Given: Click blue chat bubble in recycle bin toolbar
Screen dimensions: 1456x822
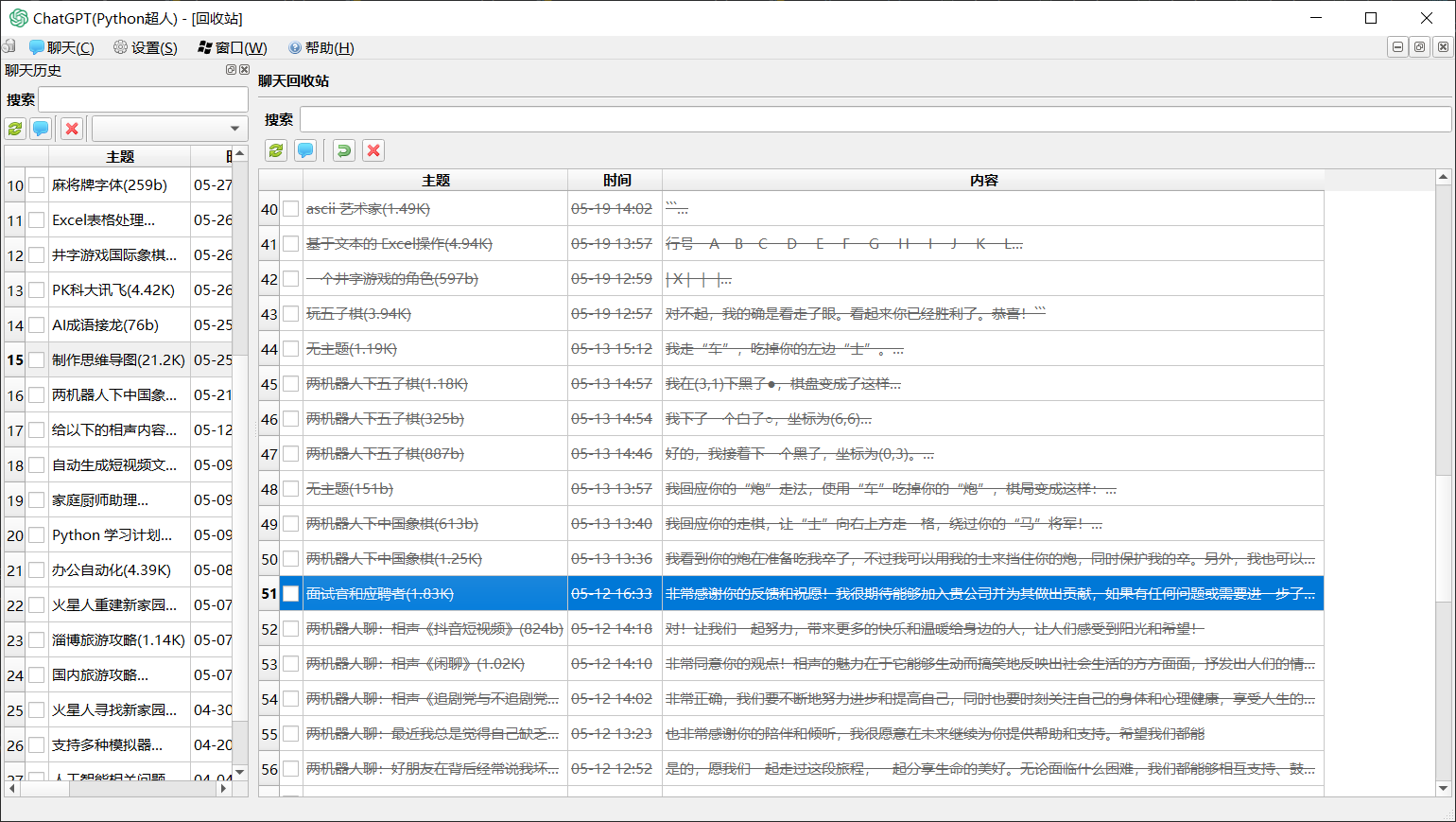Looking at the screenshot, I should pos(305,150).
